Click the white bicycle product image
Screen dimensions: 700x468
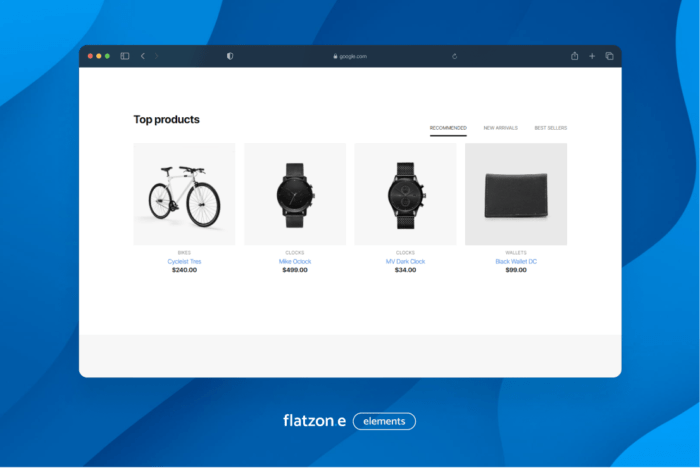[x=184, y=194]
